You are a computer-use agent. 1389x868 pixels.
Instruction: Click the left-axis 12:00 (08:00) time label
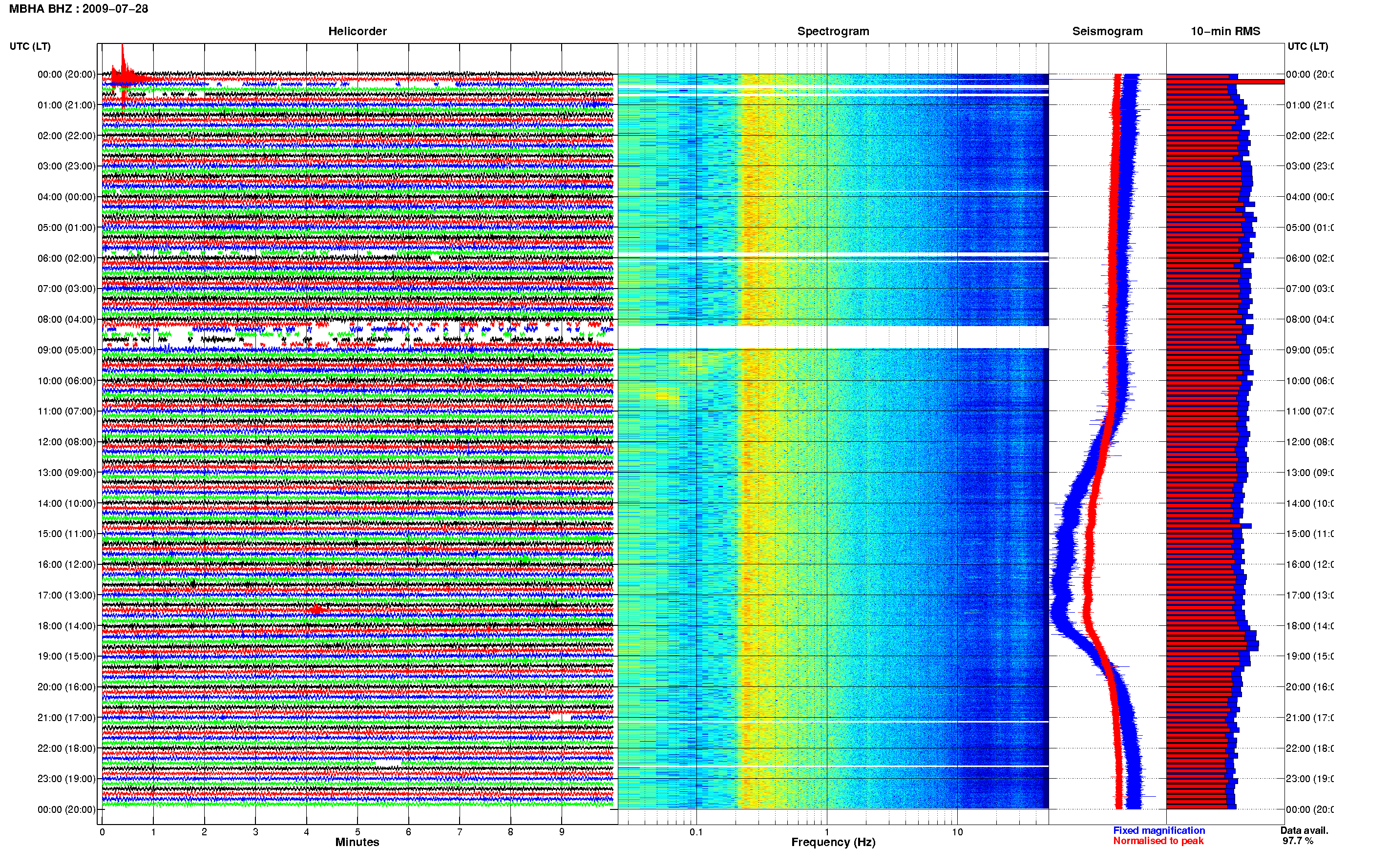pyautogui.click(x=66, y=442)
